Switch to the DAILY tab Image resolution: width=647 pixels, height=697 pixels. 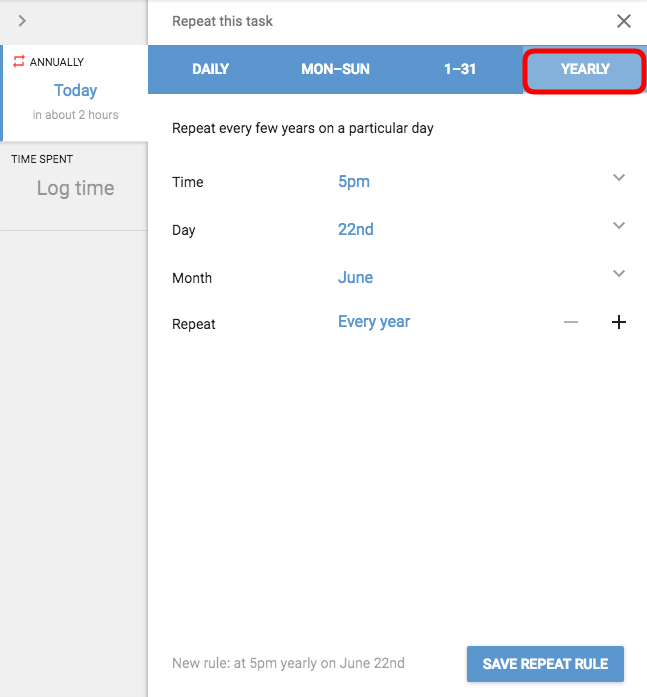211,69
